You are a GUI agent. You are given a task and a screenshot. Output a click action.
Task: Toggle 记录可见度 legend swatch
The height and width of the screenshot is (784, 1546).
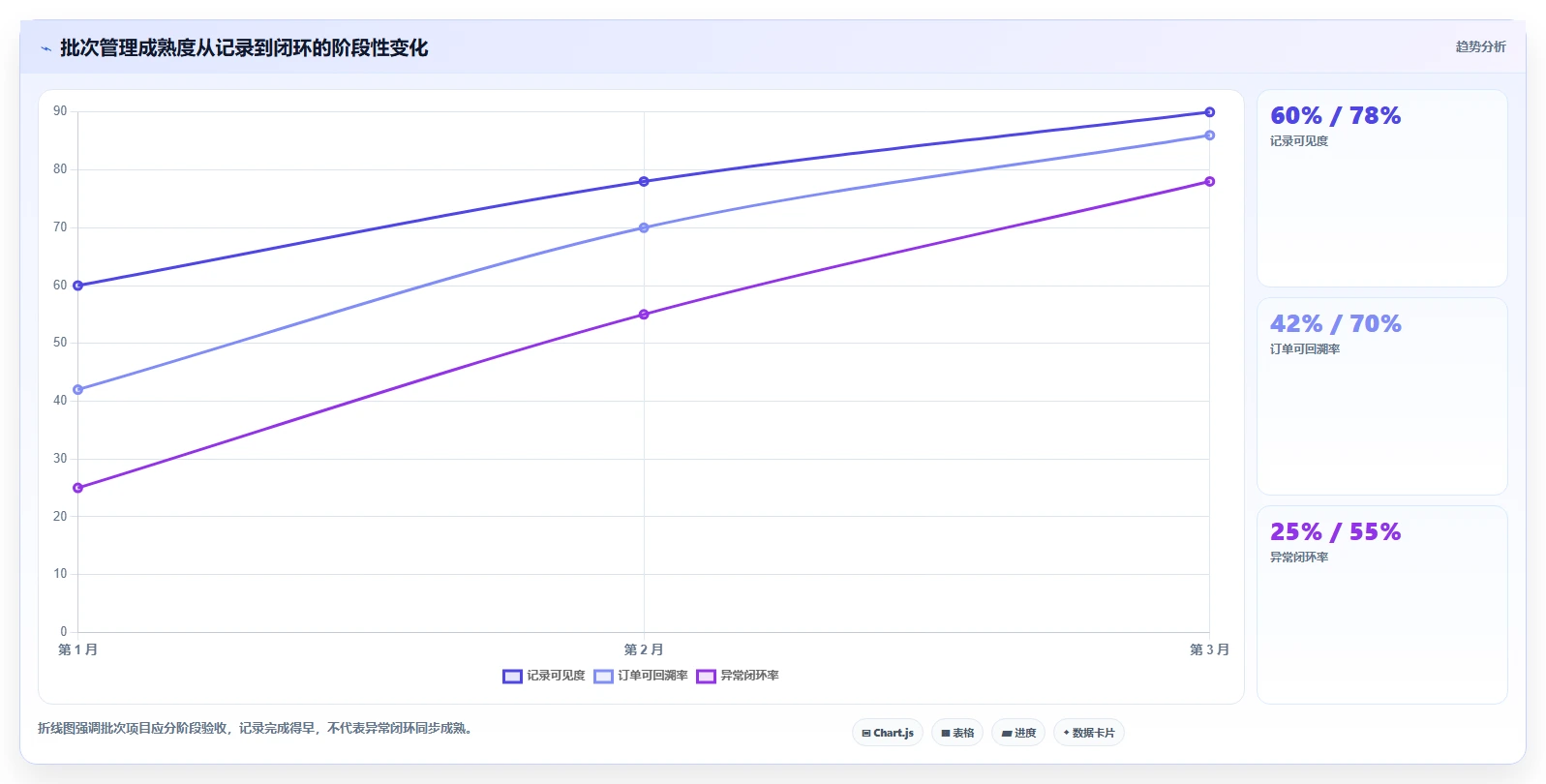tap(512, 677)
